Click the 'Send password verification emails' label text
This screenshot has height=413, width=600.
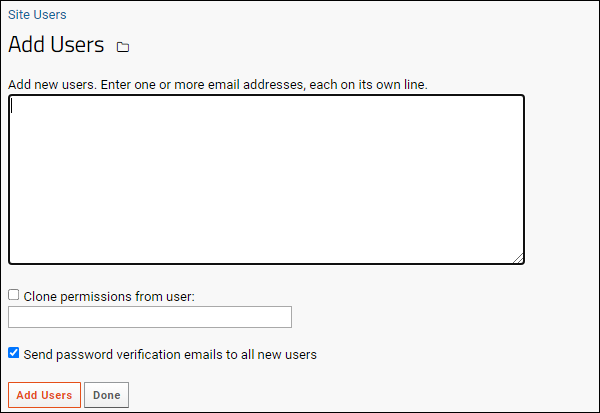170,354
